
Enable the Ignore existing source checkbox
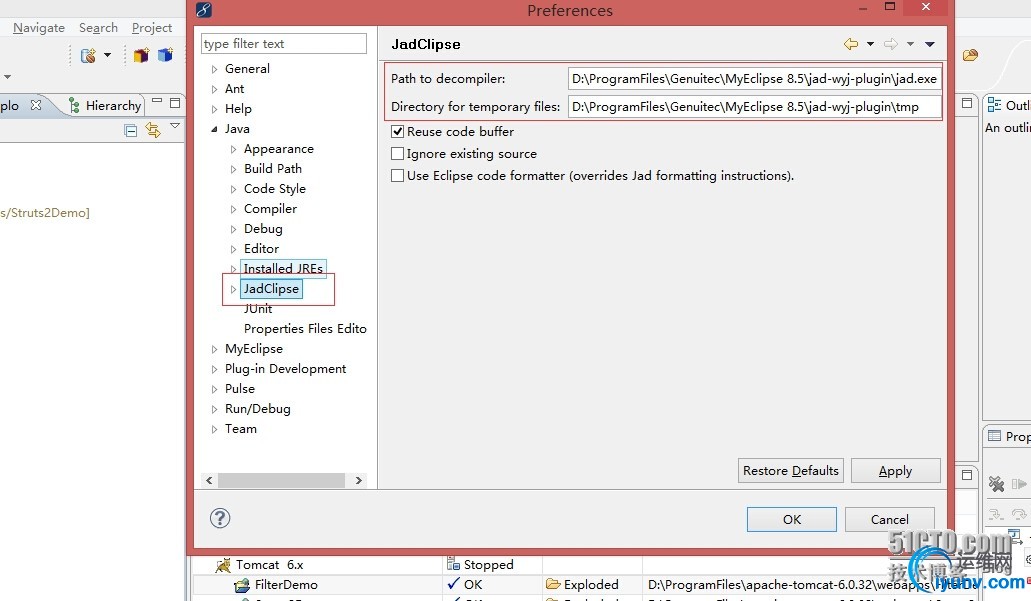tap(397, 153)
